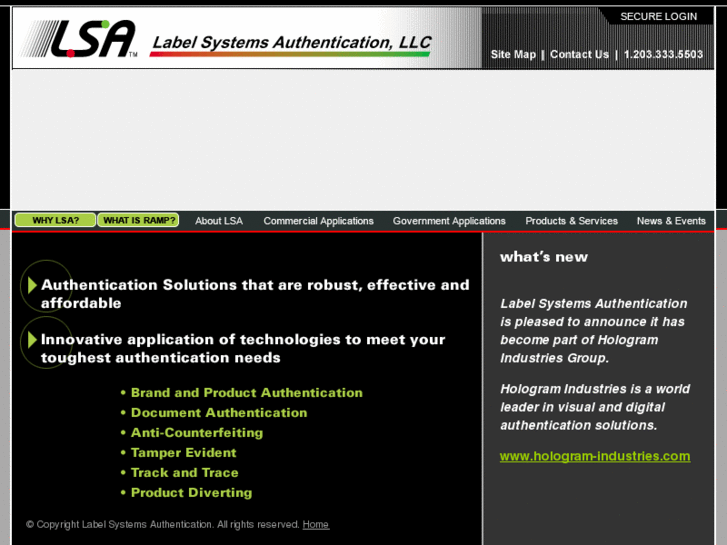Click the what's new heading
The width and height of the screenshot is (727, 545).
[x=544, y=256]
